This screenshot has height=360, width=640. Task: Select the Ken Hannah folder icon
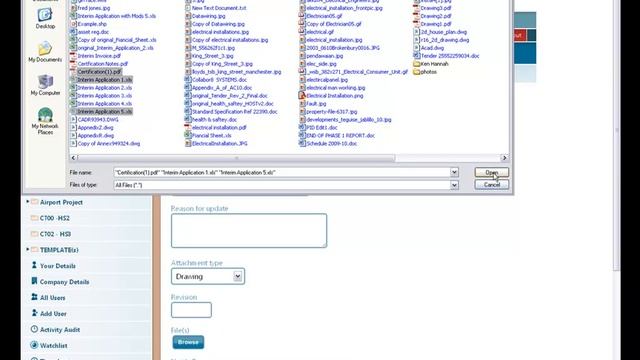[416, 64]
